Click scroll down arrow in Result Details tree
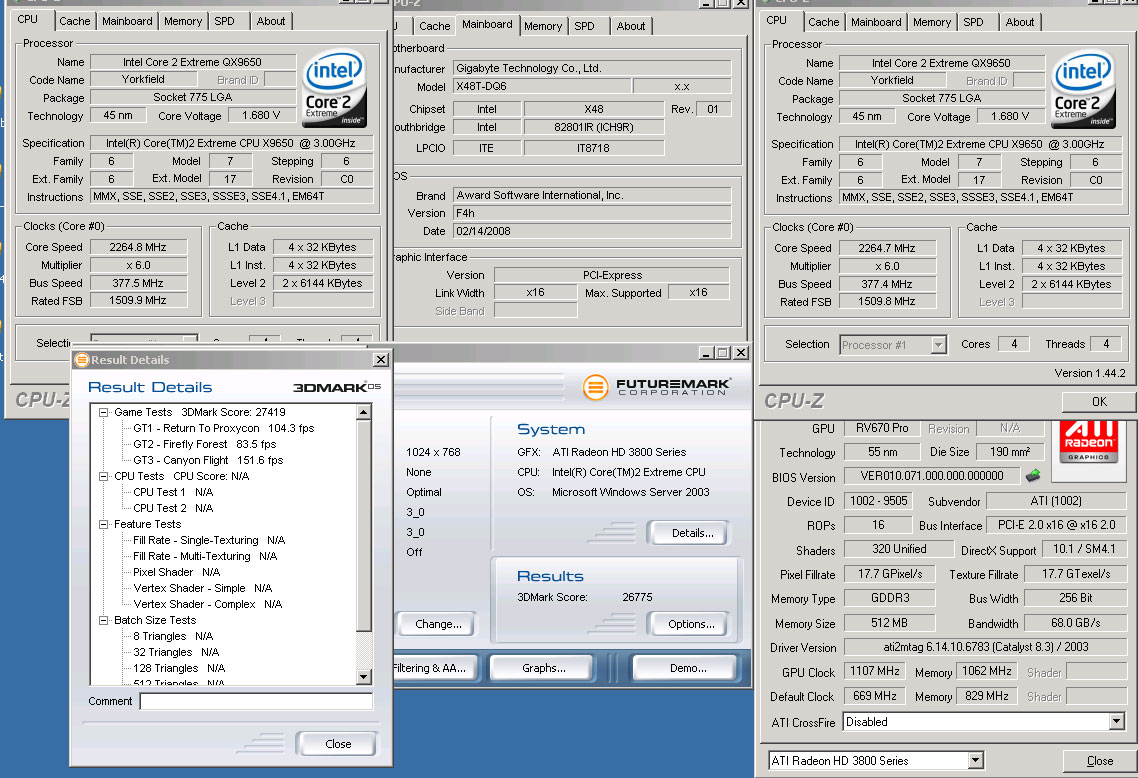The image size is (1138, 778). coord(364,677)
